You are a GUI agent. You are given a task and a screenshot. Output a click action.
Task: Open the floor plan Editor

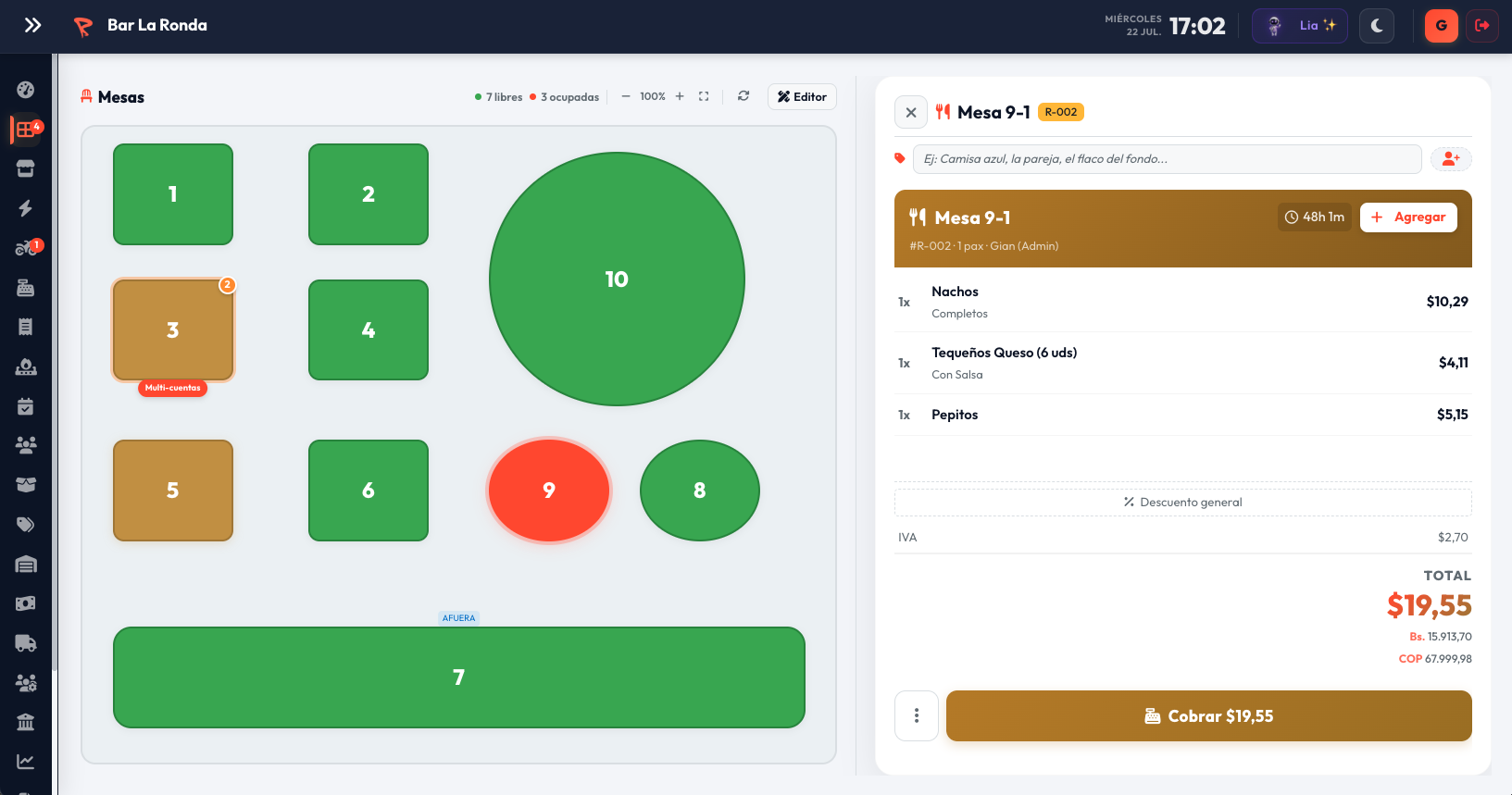[802, 97]
